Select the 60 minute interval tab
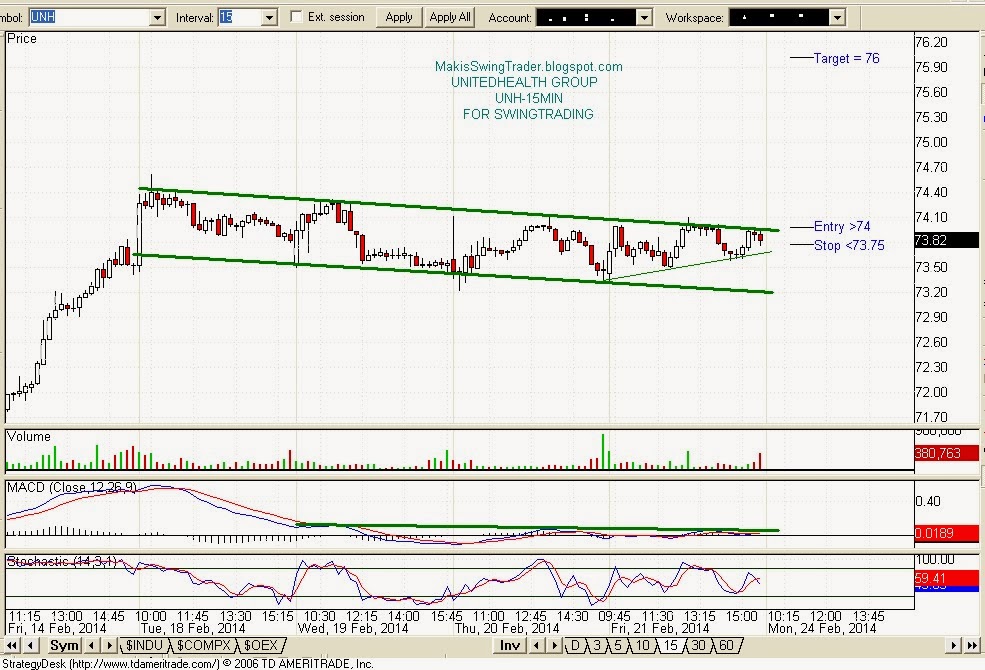This screenshot has width=985, height=670. (726, 645)
